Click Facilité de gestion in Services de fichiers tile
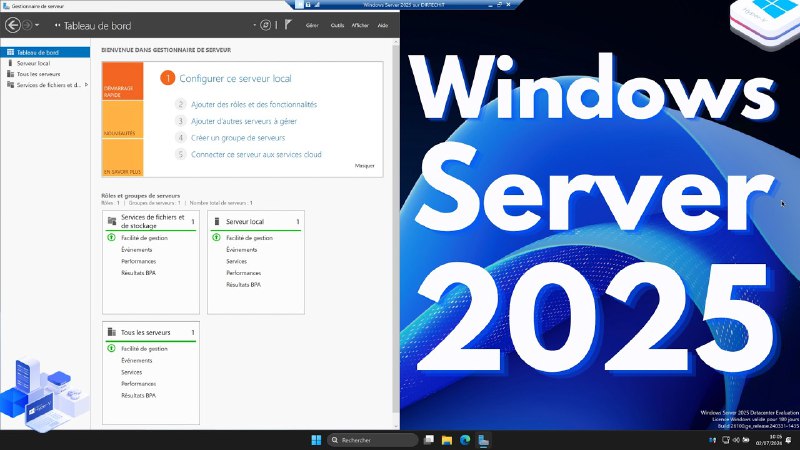This screenshot has width=800, height=450. click(x=144, y=238)
